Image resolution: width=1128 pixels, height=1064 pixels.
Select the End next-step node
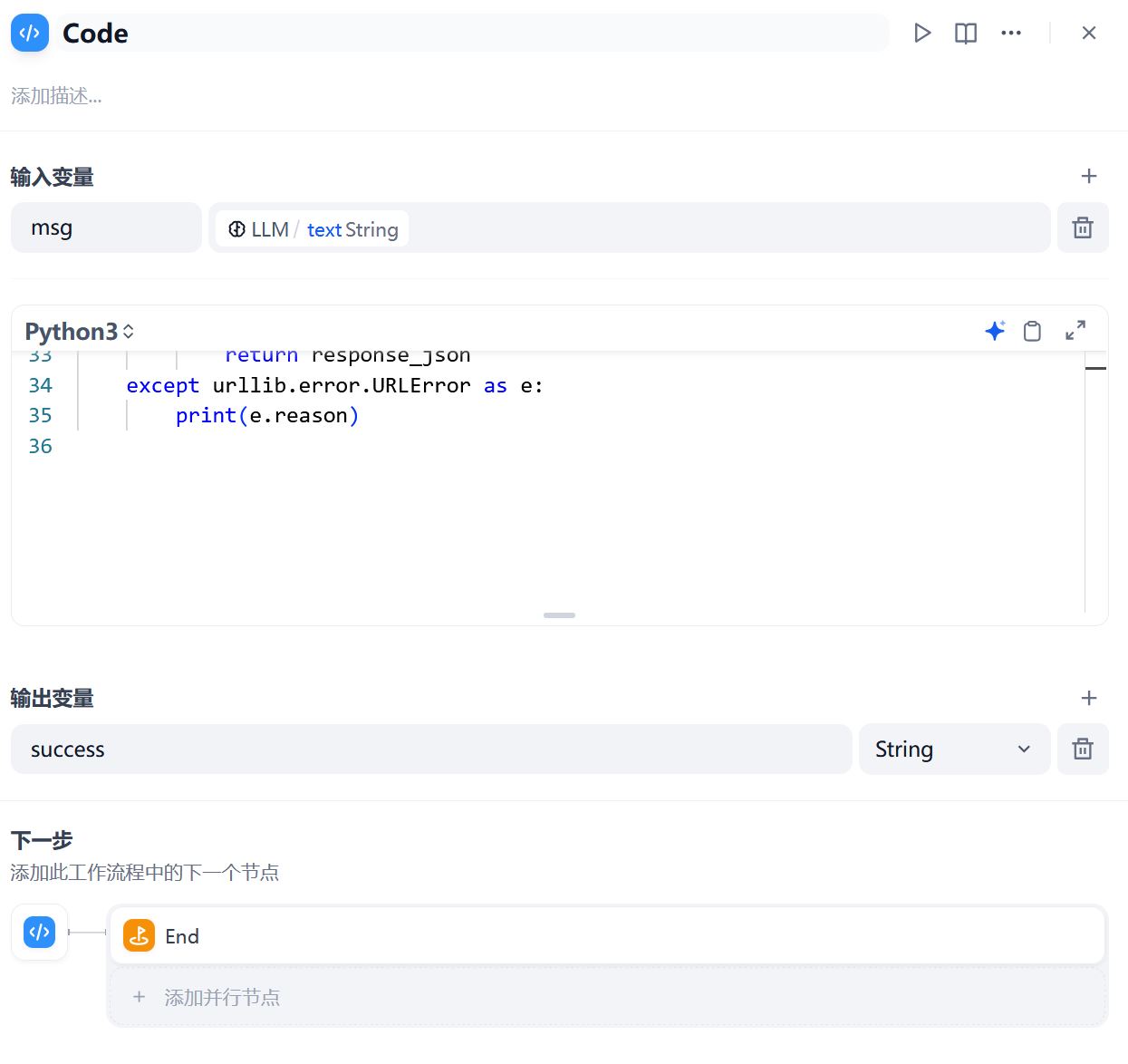pyautogui.click(x=606, y=936)
